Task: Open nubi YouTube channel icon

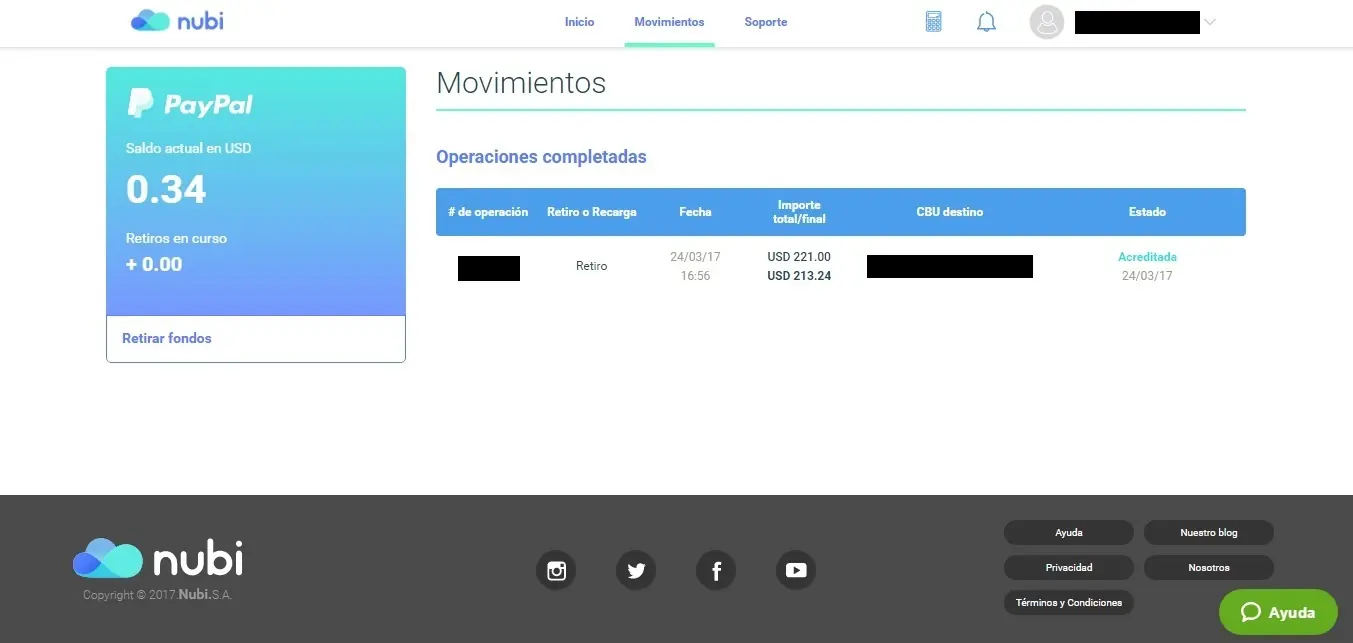Action: point(796,570)
